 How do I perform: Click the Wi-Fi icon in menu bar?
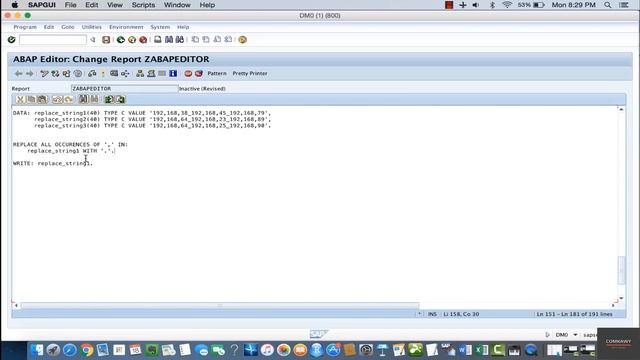tap(507, 5)
